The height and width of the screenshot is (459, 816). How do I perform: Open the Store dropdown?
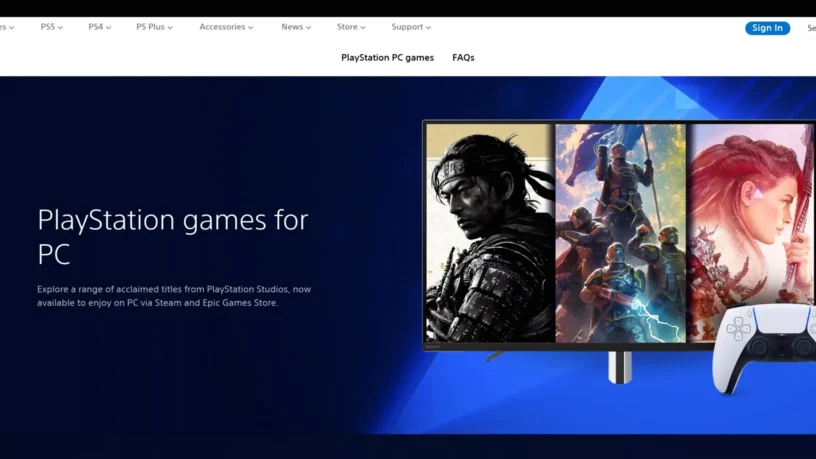351,27
